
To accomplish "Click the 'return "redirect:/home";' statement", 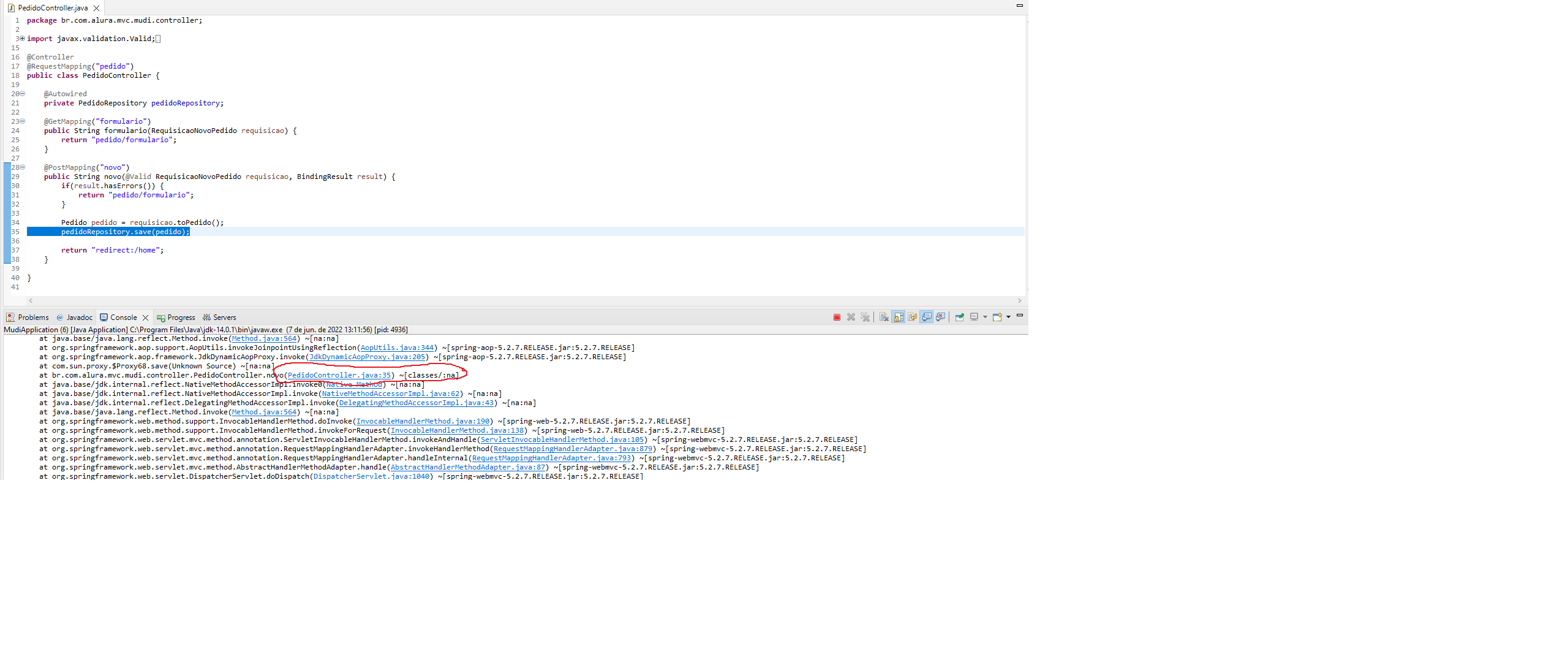I will coord(113,250).
